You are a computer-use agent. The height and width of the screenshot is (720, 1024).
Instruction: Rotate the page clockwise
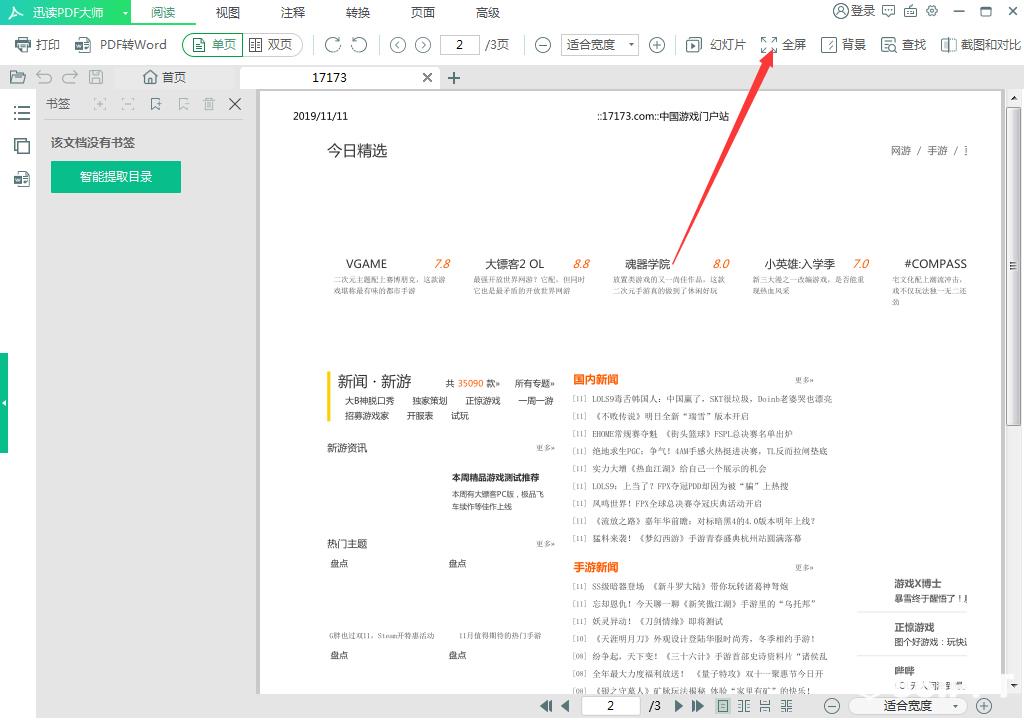point(332,44)
